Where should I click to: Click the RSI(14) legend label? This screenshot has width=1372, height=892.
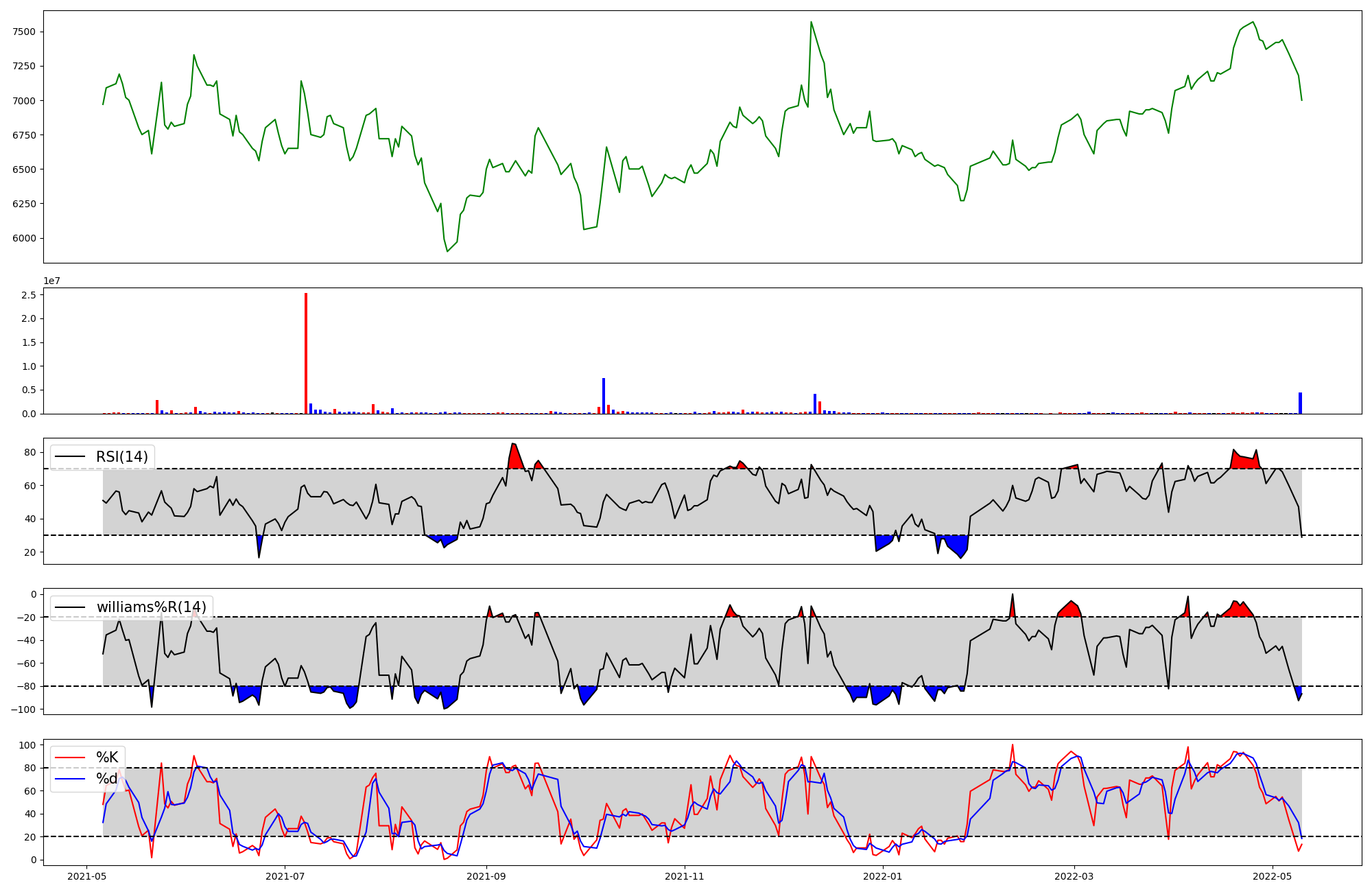tap(121, 457)
